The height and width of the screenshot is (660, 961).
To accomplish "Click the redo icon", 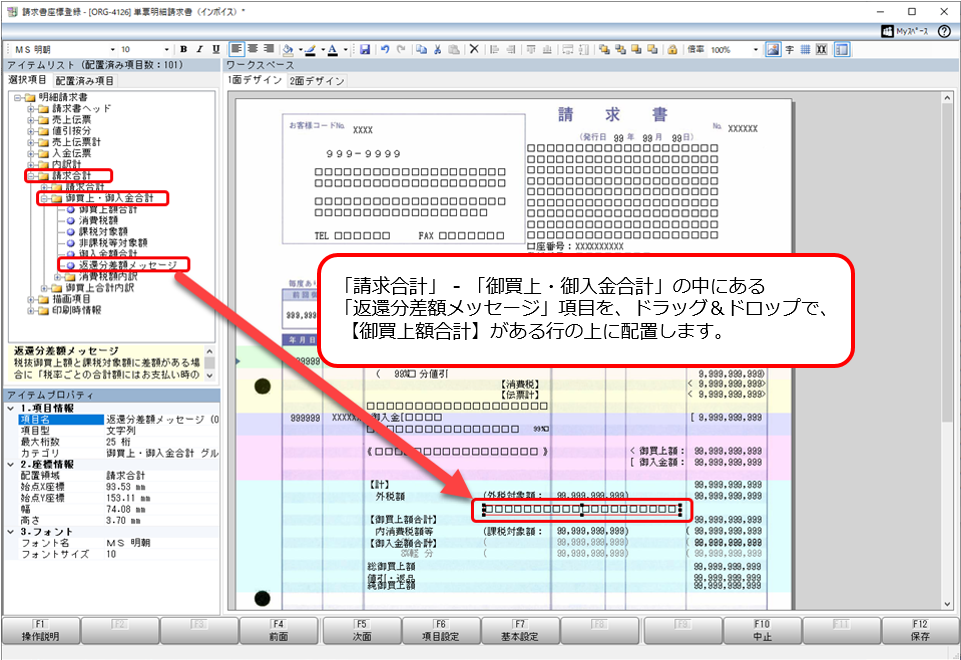I will [x=401, y=50].
